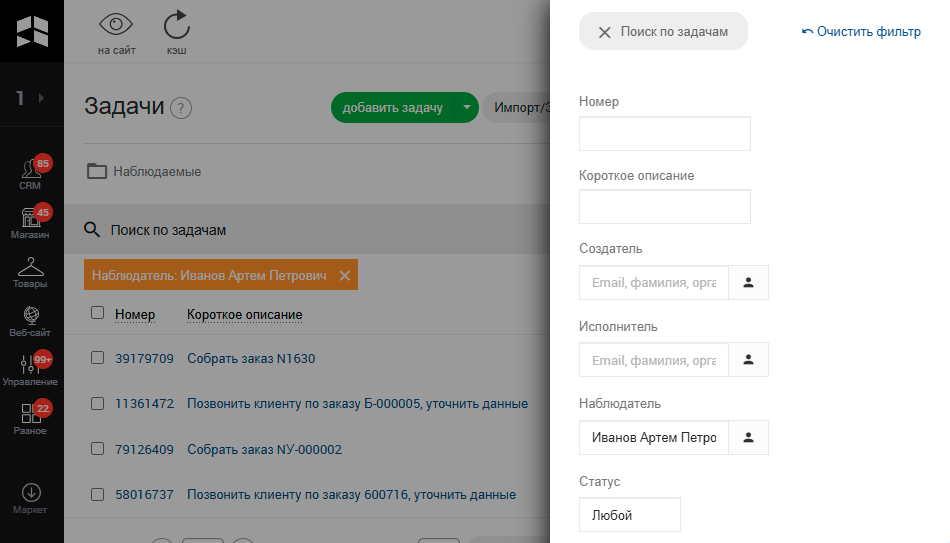
Task: Click the 'кэш' refresh icon
Action: pyautogui.click(x=176, y=26)
